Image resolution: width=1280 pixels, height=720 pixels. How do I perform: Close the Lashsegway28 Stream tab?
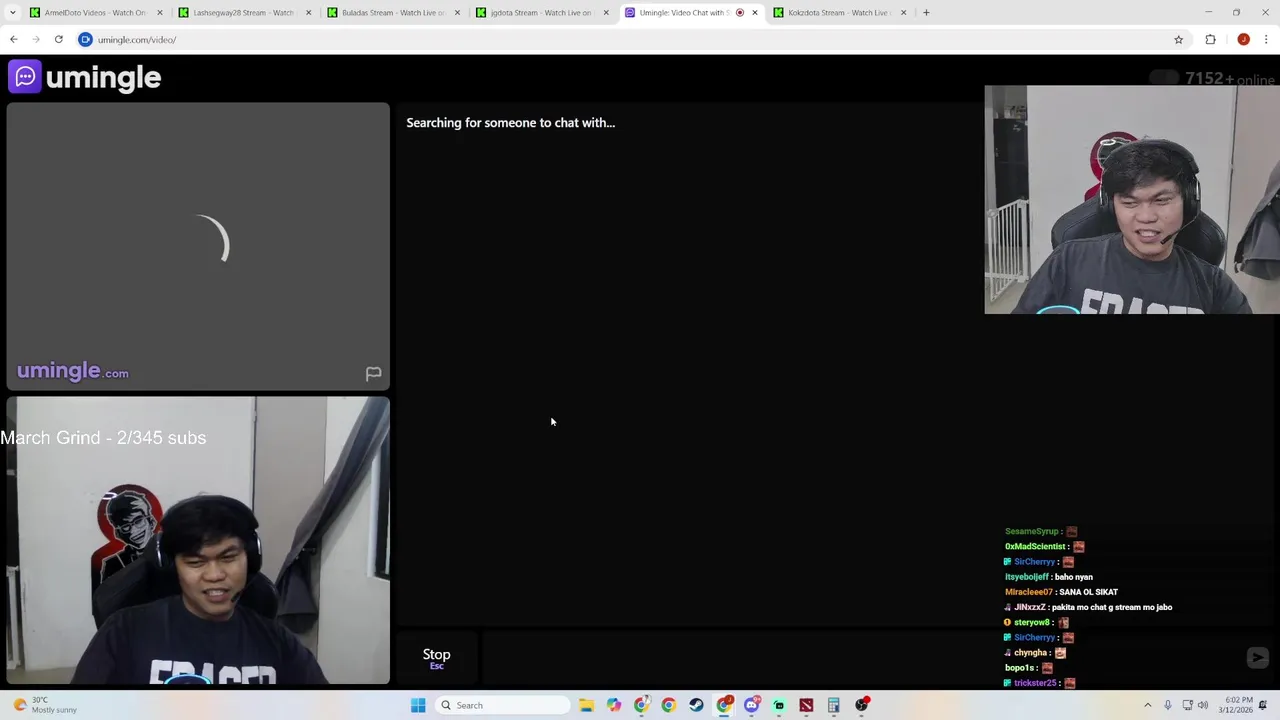[308, 13]
